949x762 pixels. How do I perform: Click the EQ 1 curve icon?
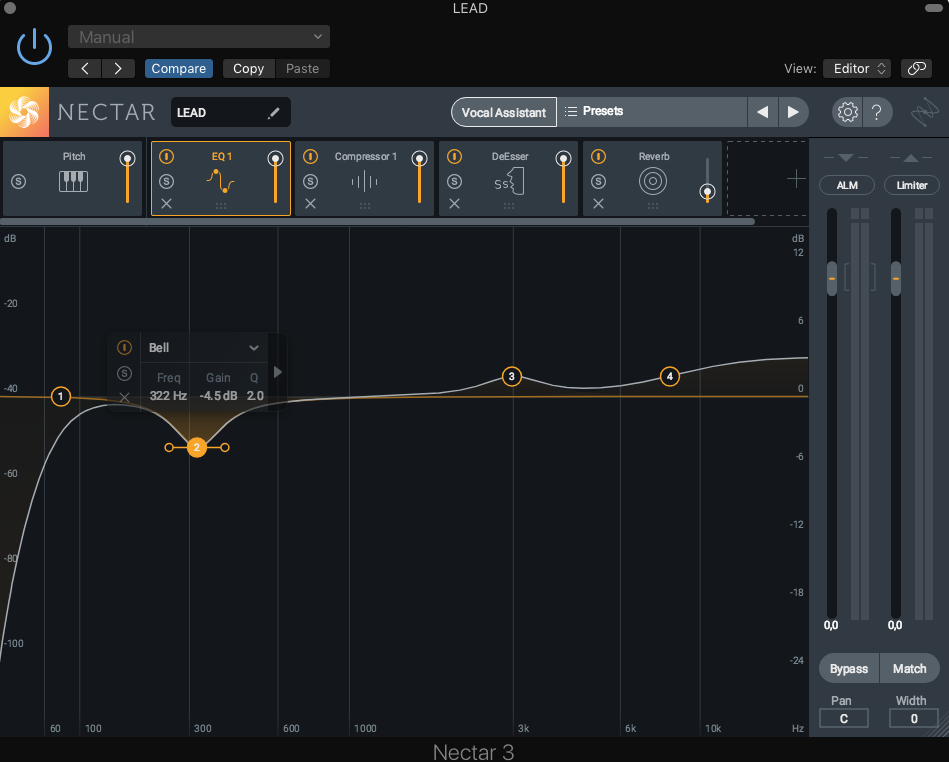[220, 181]
